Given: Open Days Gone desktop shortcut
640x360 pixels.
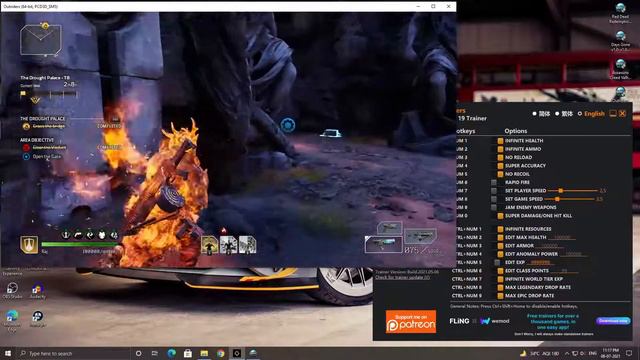Looking at the screenshot, I should click(x=620, y=41).
